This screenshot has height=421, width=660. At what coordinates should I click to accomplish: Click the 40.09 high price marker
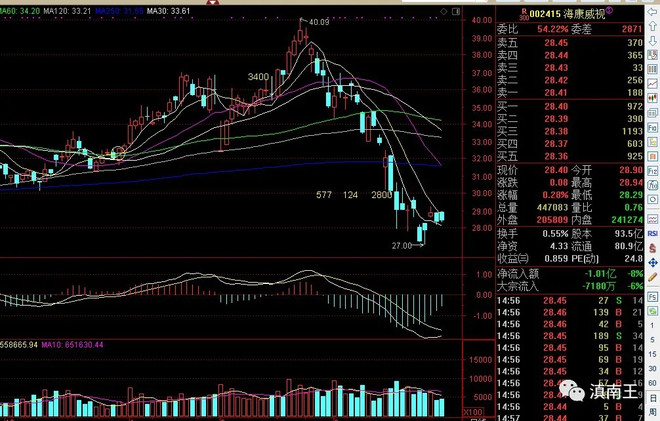pyautogui.click(x=319, y=22)
